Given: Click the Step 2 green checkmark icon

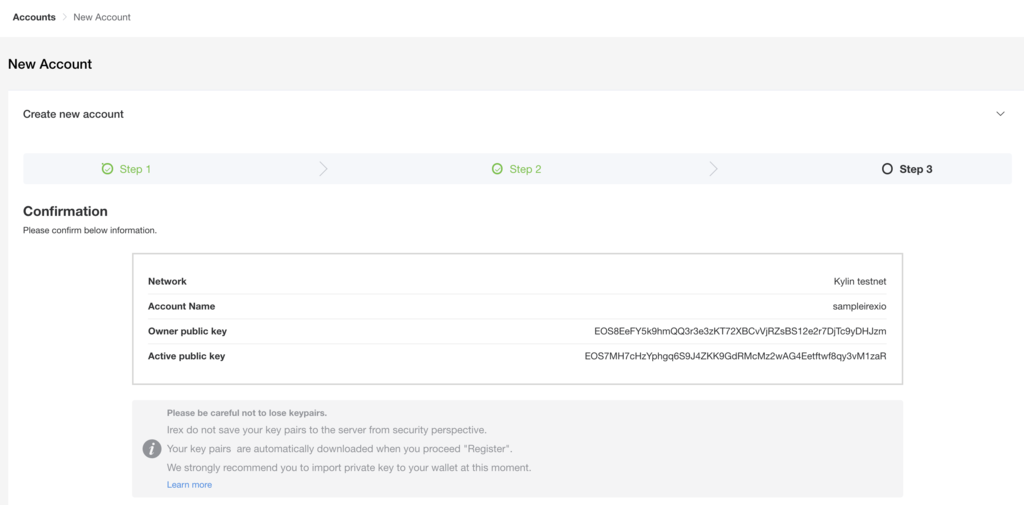Looking at the screenshot, I should pos(497,169).
